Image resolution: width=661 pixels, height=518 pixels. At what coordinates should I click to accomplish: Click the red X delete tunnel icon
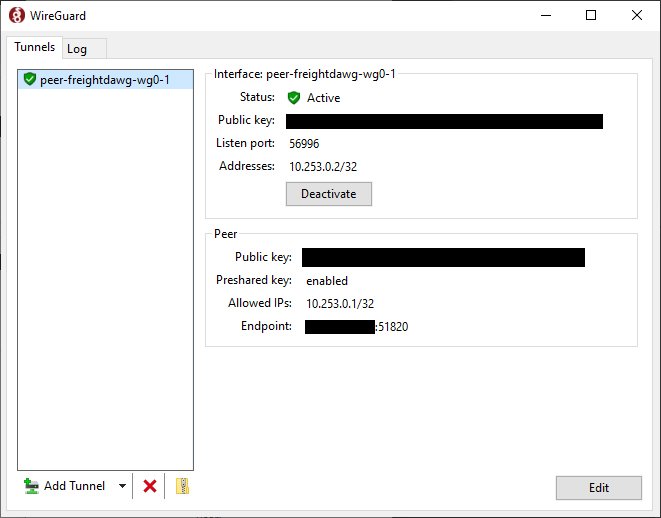click(150, 486)
